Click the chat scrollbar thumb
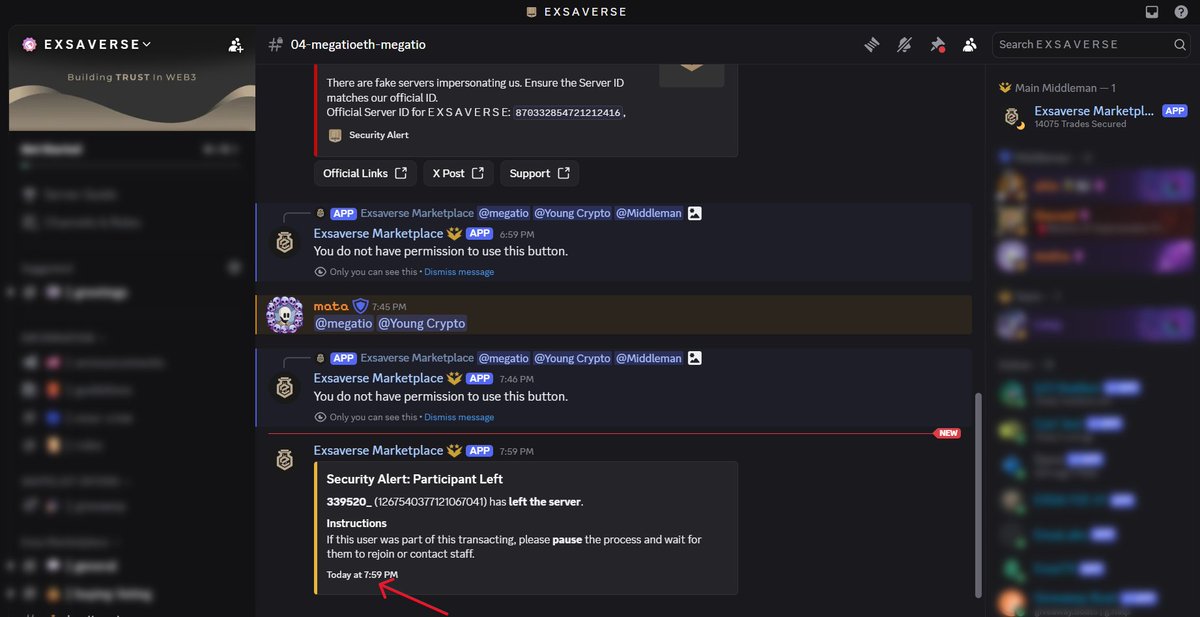The height and width of the screenshot is (617, 1200). (x=978, y=494)
